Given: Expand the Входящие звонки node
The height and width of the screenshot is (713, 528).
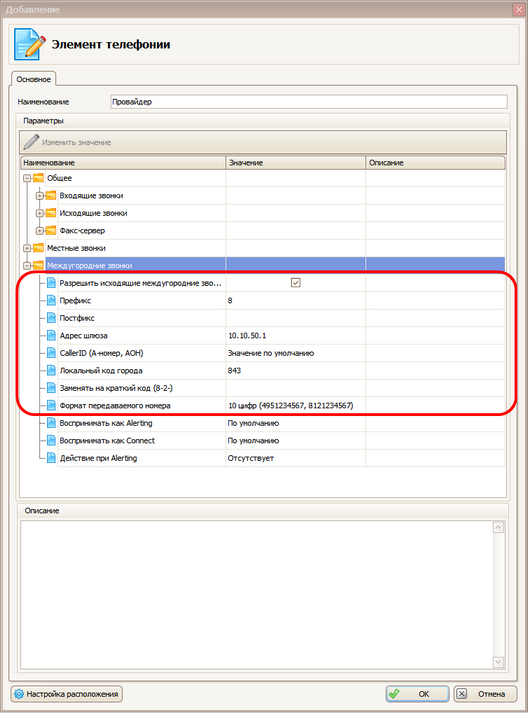Looking at the screenshot, I should 40,196.
